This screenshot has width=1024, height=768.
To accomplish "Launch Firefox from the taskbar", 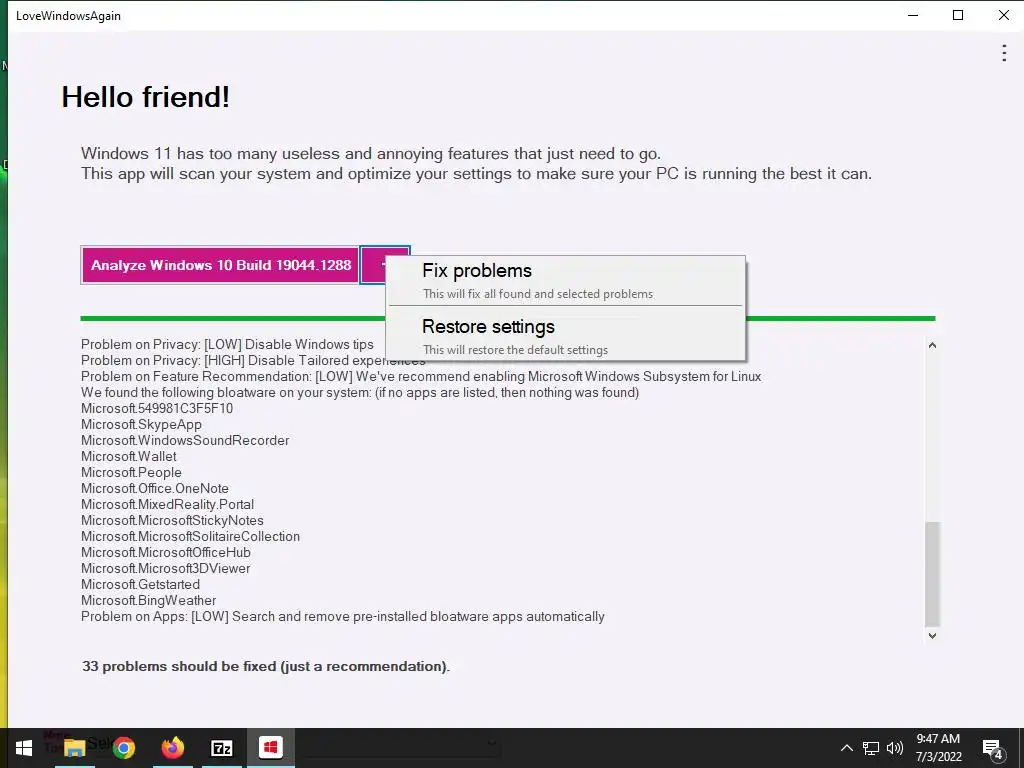I will [x=173, y=748].
